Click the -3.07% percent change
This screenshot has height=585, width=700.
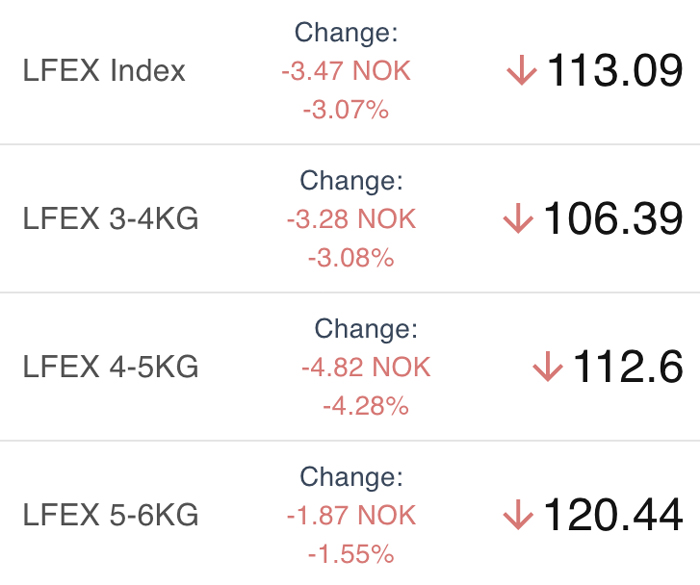coord(346,110)
